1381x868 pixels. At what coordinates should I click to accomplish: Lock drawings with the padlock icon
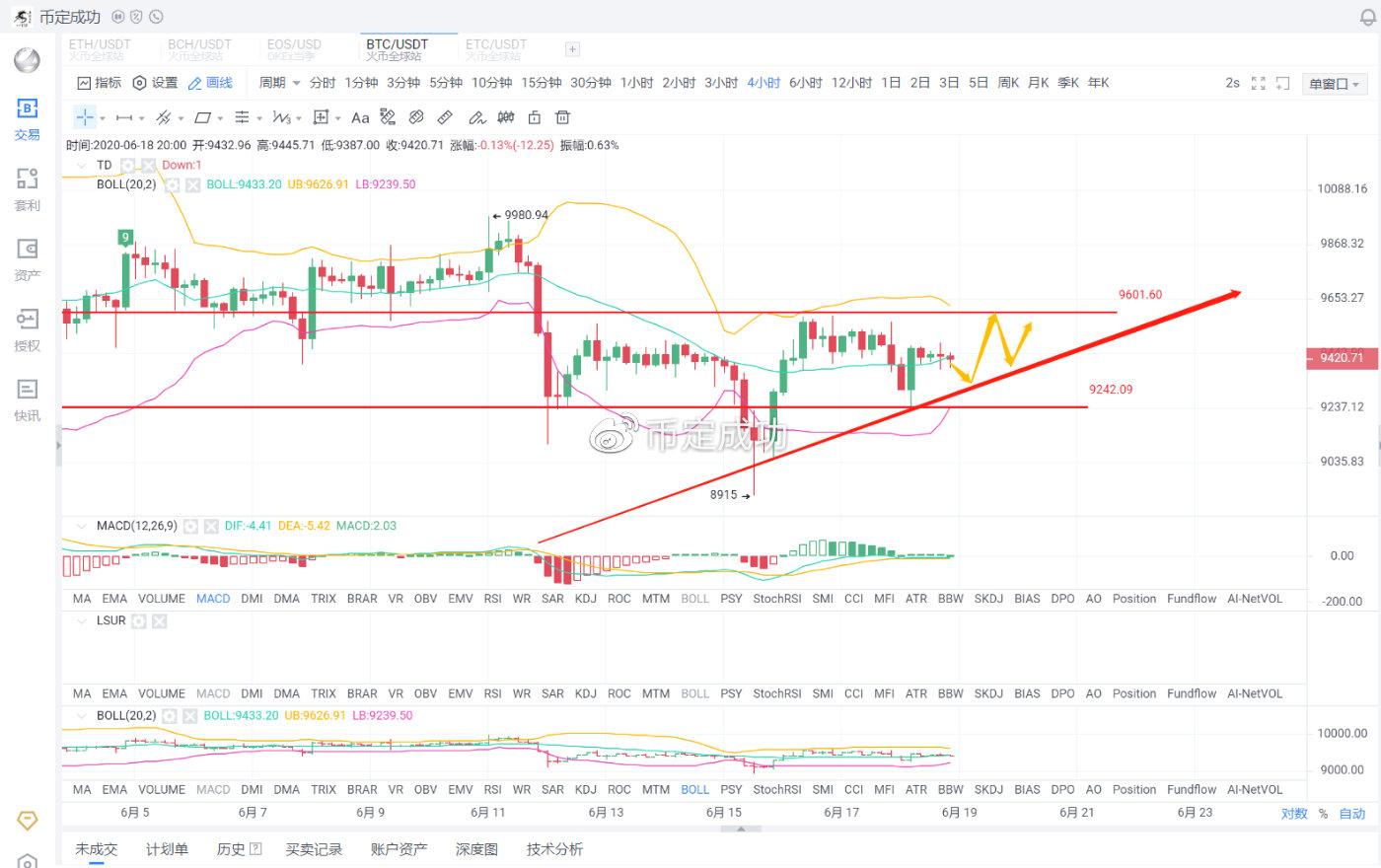pyautogui.click(x=535, y=117)
